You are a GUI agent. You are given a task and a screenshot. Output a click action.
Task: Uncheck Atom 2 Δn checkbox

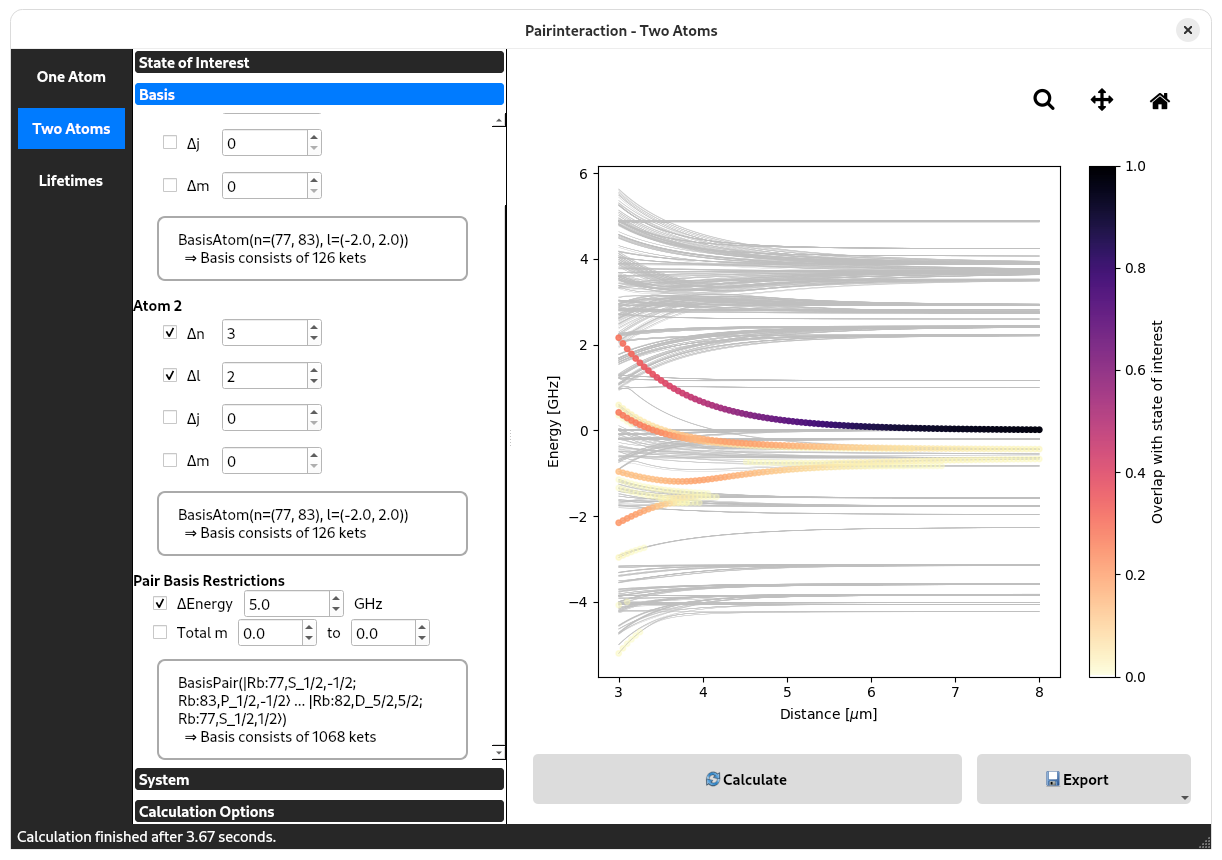point(170,333)
